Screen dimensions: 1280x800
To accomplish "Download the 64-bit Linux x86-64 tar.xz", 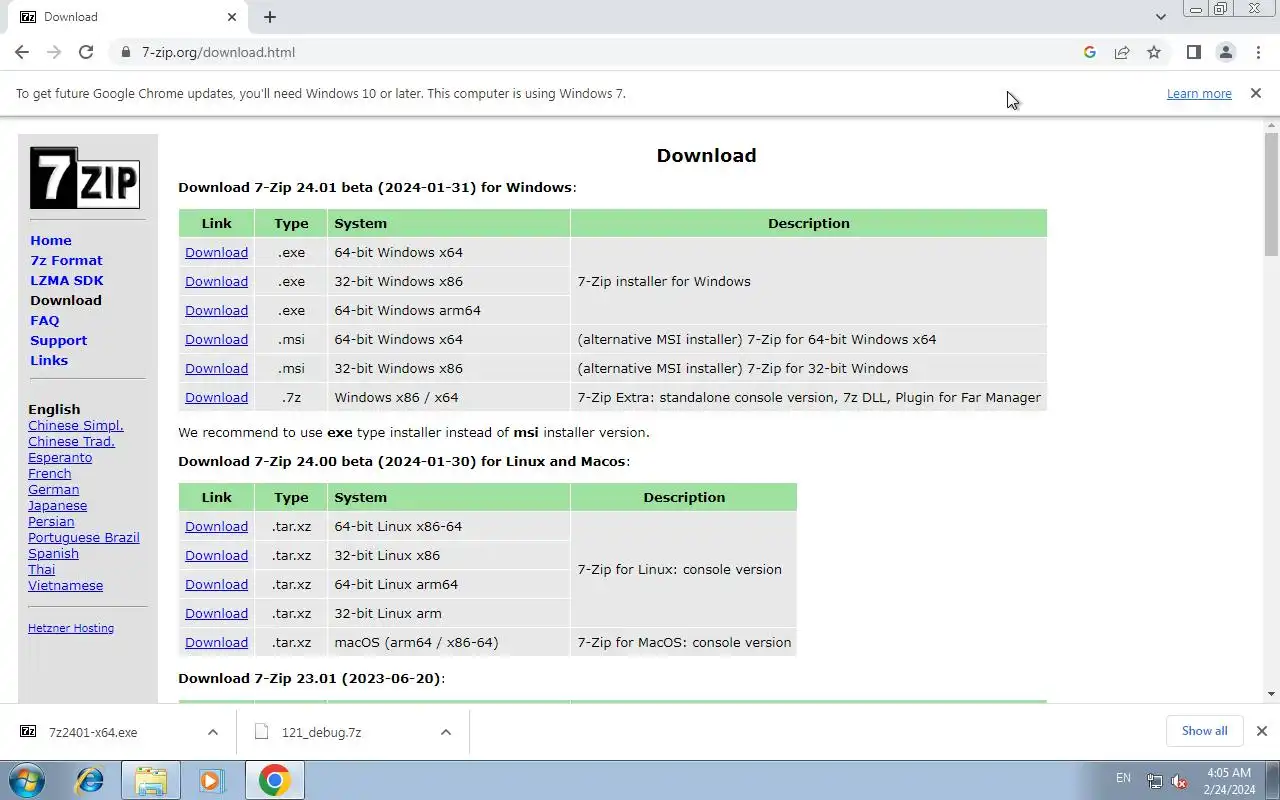I will tap(216, 526).
